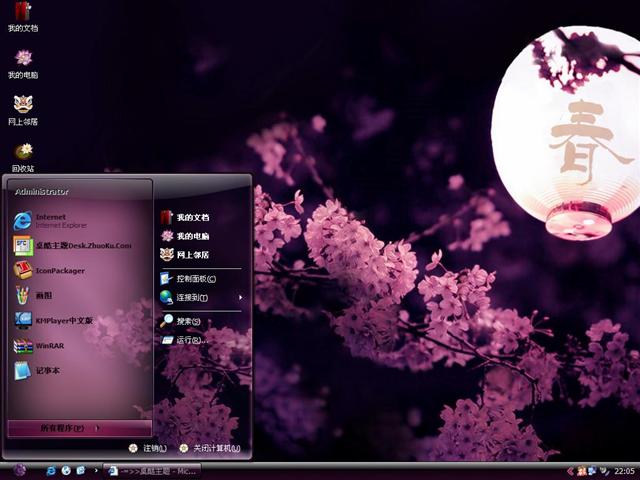Switch to the 桌酷主题 taskbar window
Image resolution: width=640 pixels, height=480 pixels.
[x=155, y=470]
